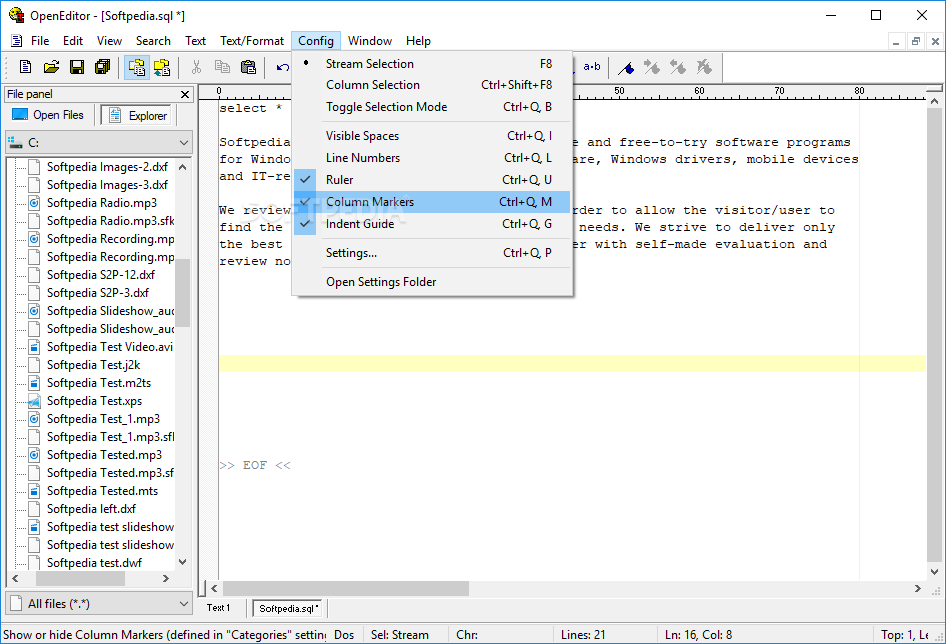Open the All files (*.*) filter dropdown

99,604
